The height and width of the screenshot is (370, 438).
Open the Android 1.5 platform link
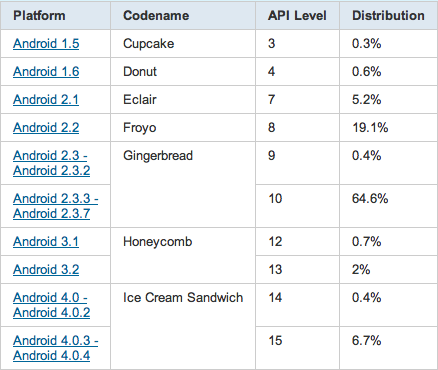coord(46,44)
